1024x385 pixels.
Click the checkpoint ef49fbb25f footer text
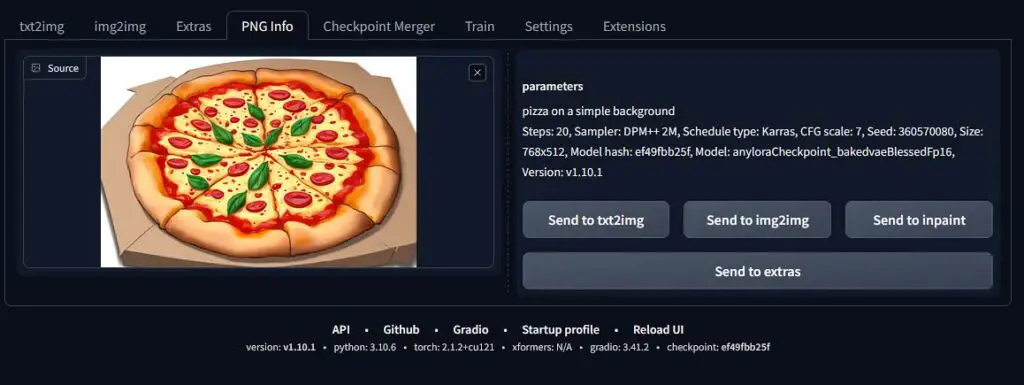(x=718, y=347)
